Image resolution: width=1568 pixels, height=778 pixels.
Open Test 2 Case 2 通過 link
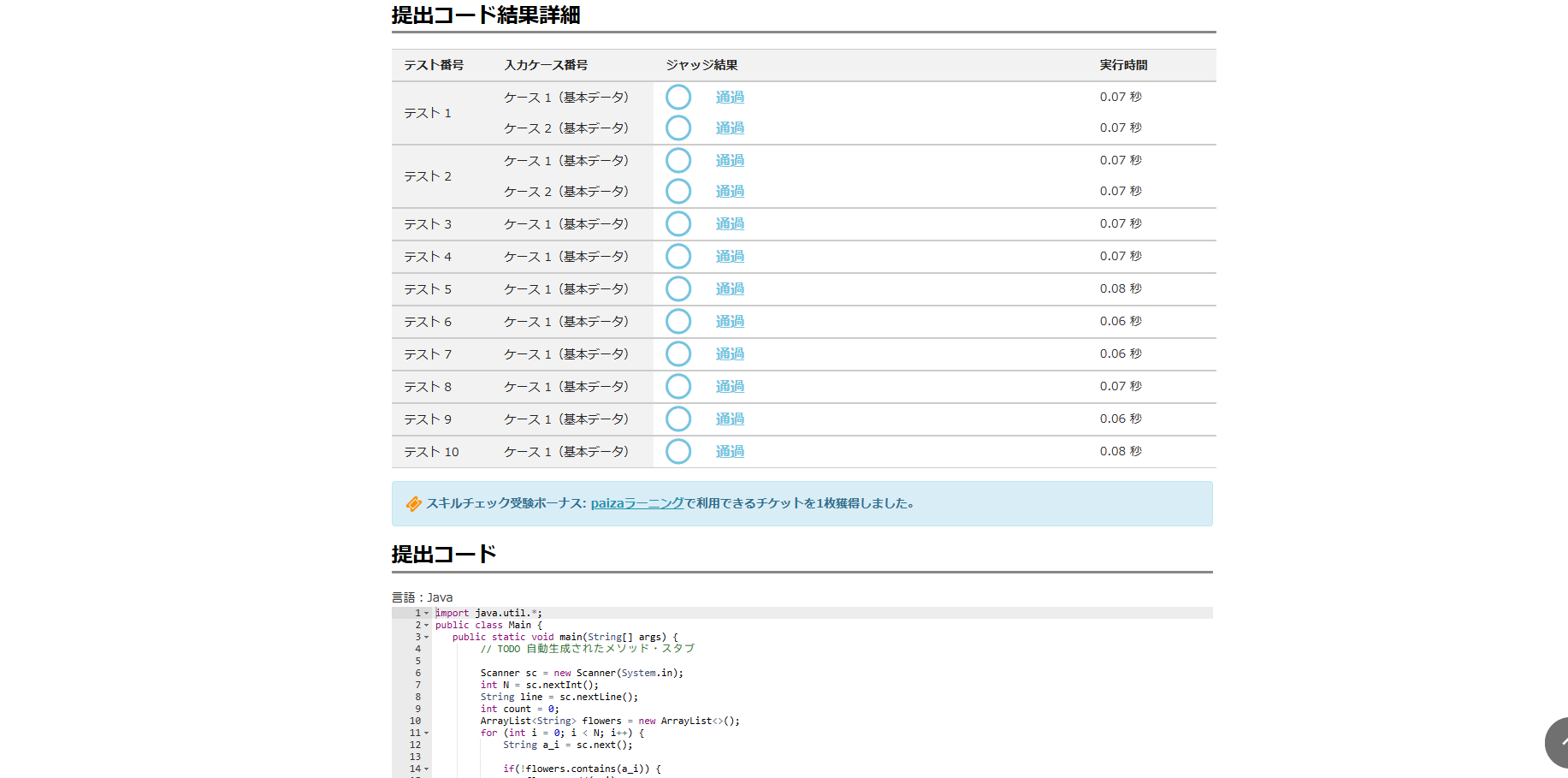pos(730,192)
